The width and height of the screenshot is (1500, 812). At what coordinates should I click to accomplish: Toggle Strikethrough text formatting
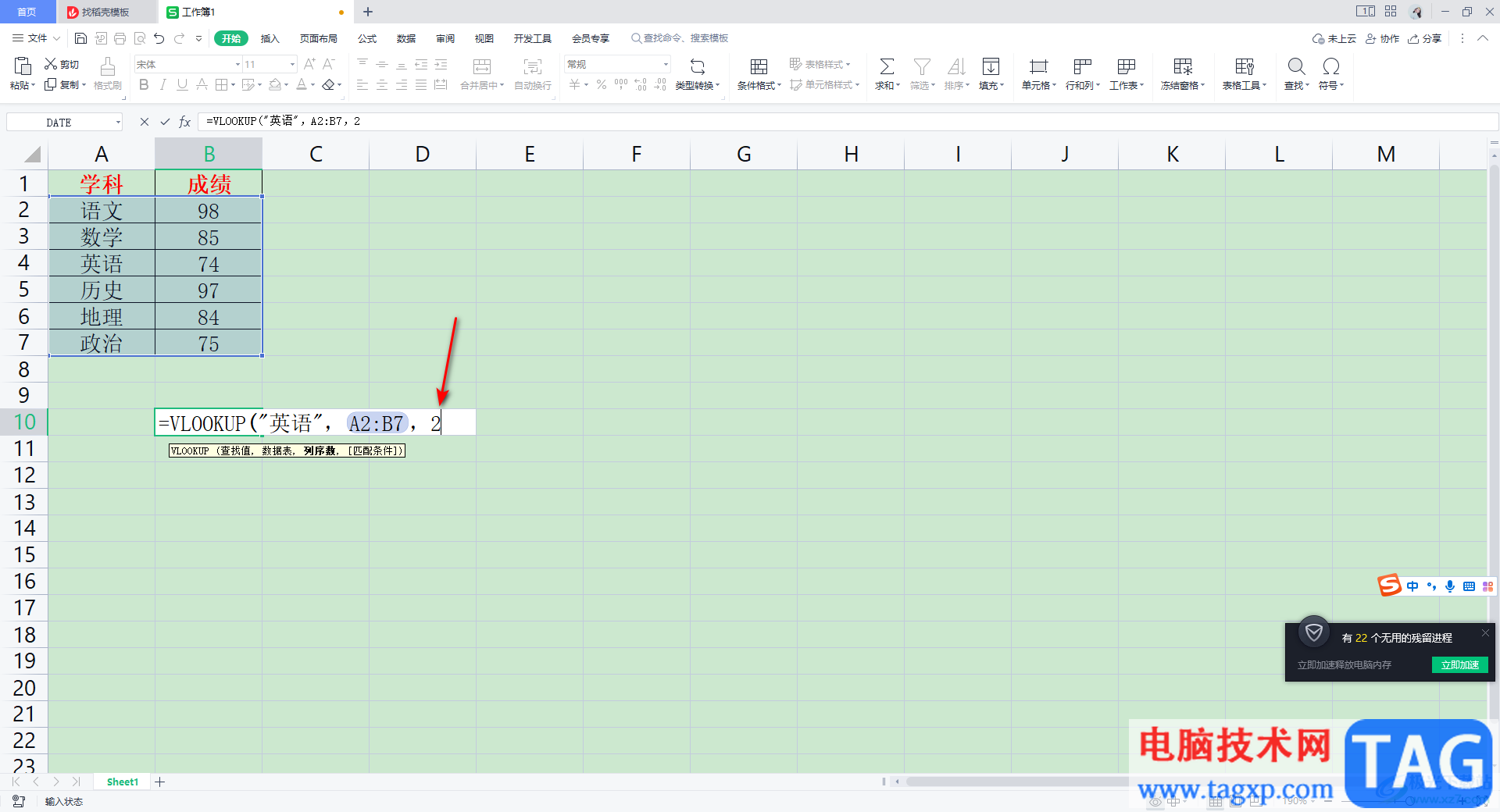click(x=202, y=84)
